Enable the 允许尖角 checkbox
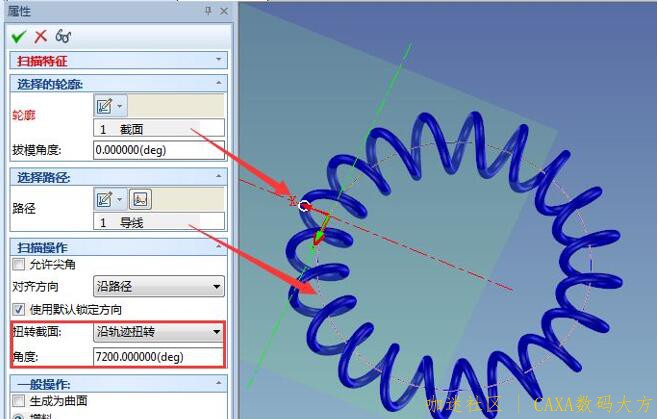 coord(18,264)
